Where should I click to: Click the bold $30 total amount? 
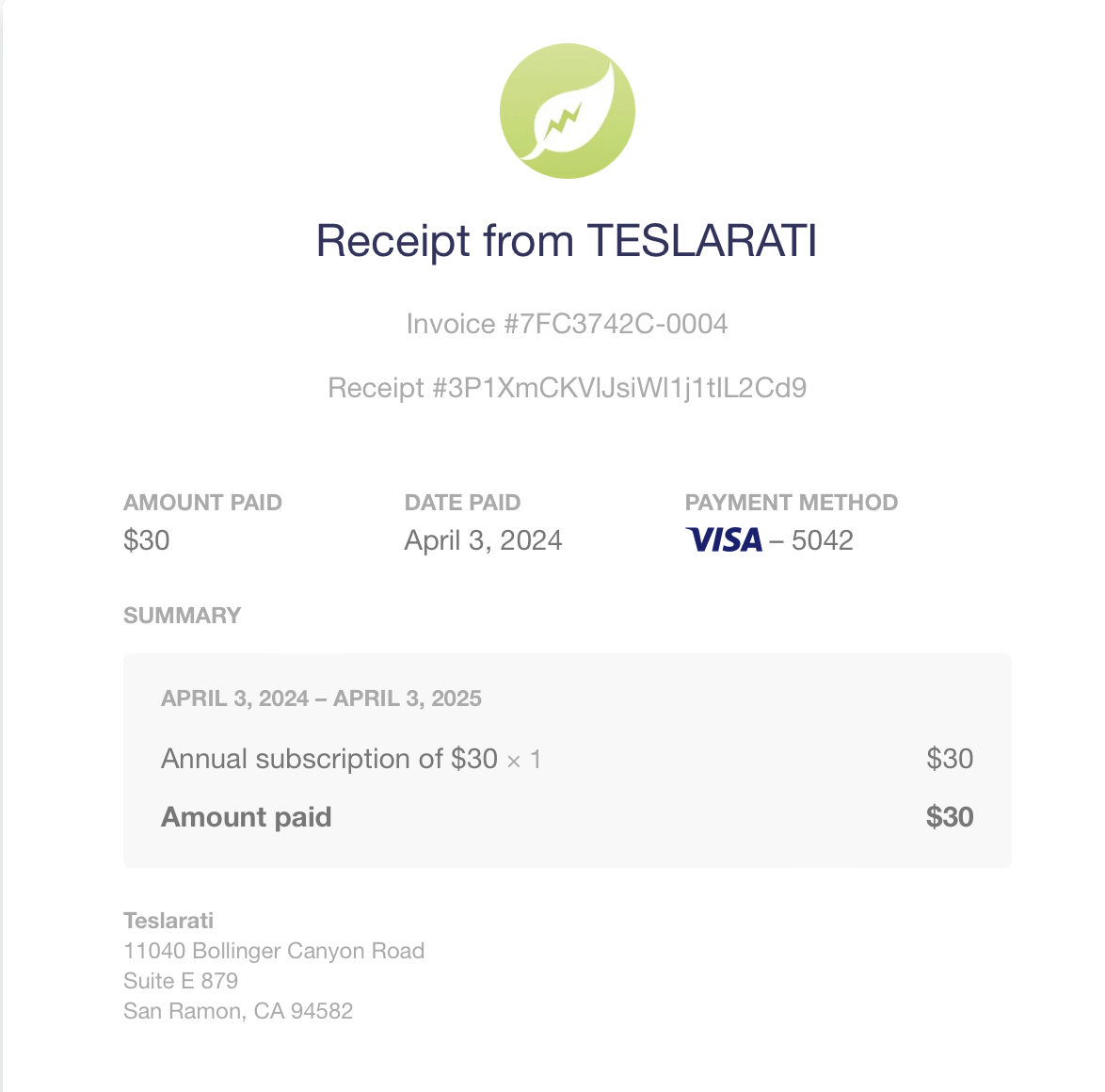pos(950,816)
